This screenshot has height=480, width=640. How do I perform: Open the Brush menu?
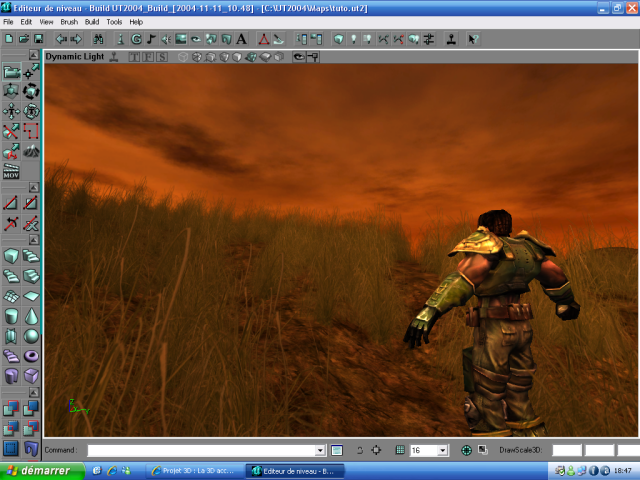coord(69,21)
